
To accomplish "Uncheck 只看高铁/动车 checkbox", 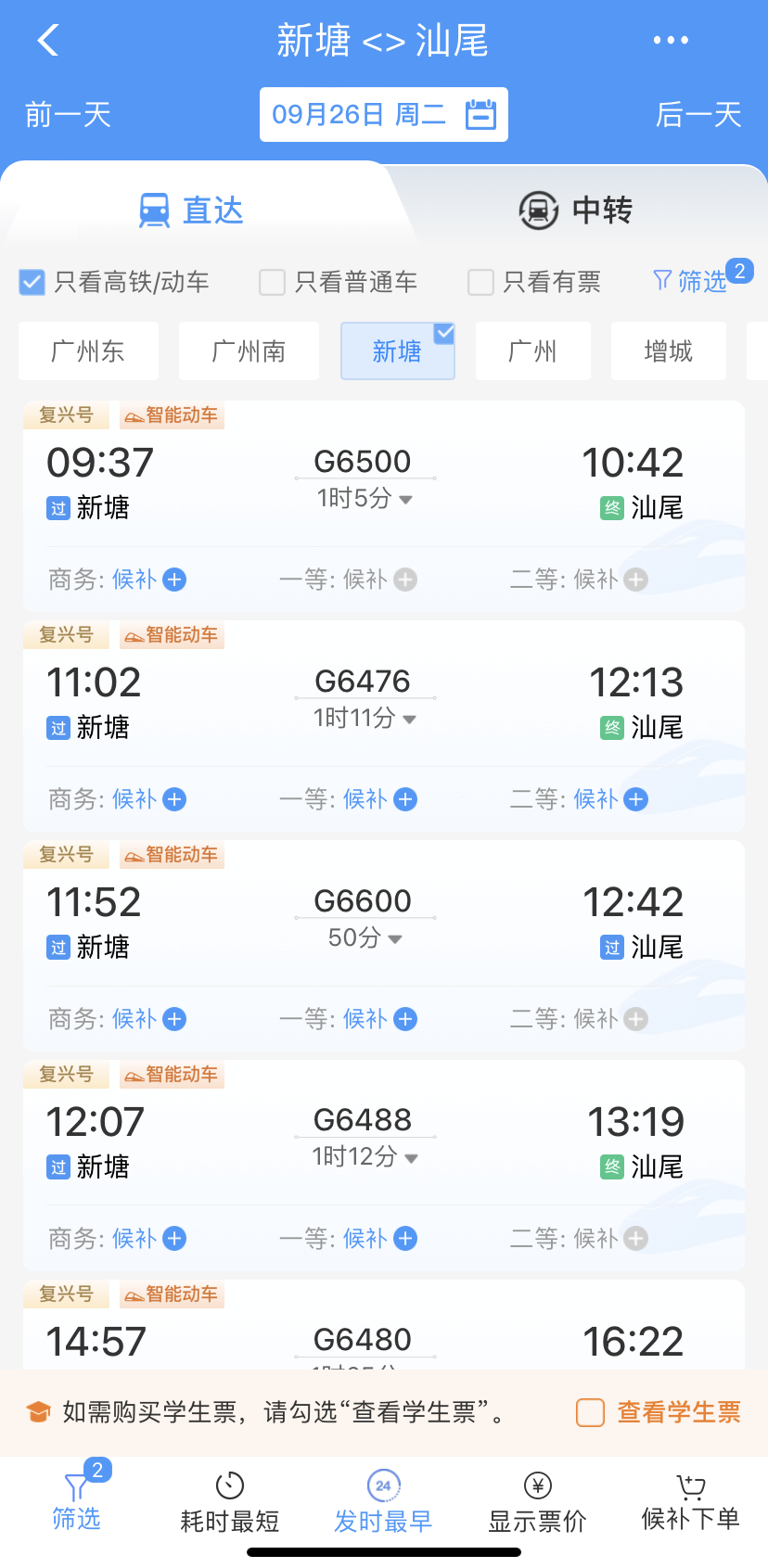I will 32,282.
